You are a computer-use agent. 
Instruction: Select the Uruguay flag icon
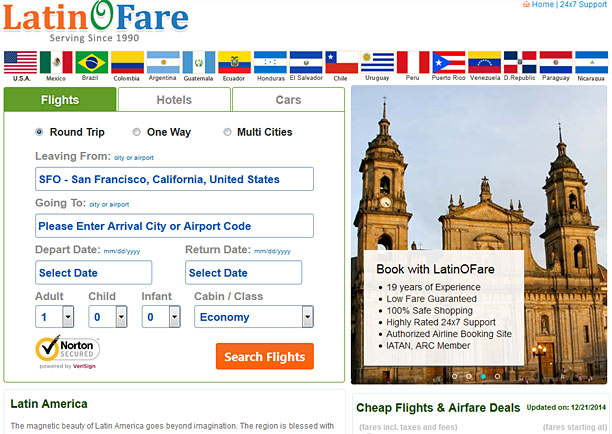(x=377, y=62)
